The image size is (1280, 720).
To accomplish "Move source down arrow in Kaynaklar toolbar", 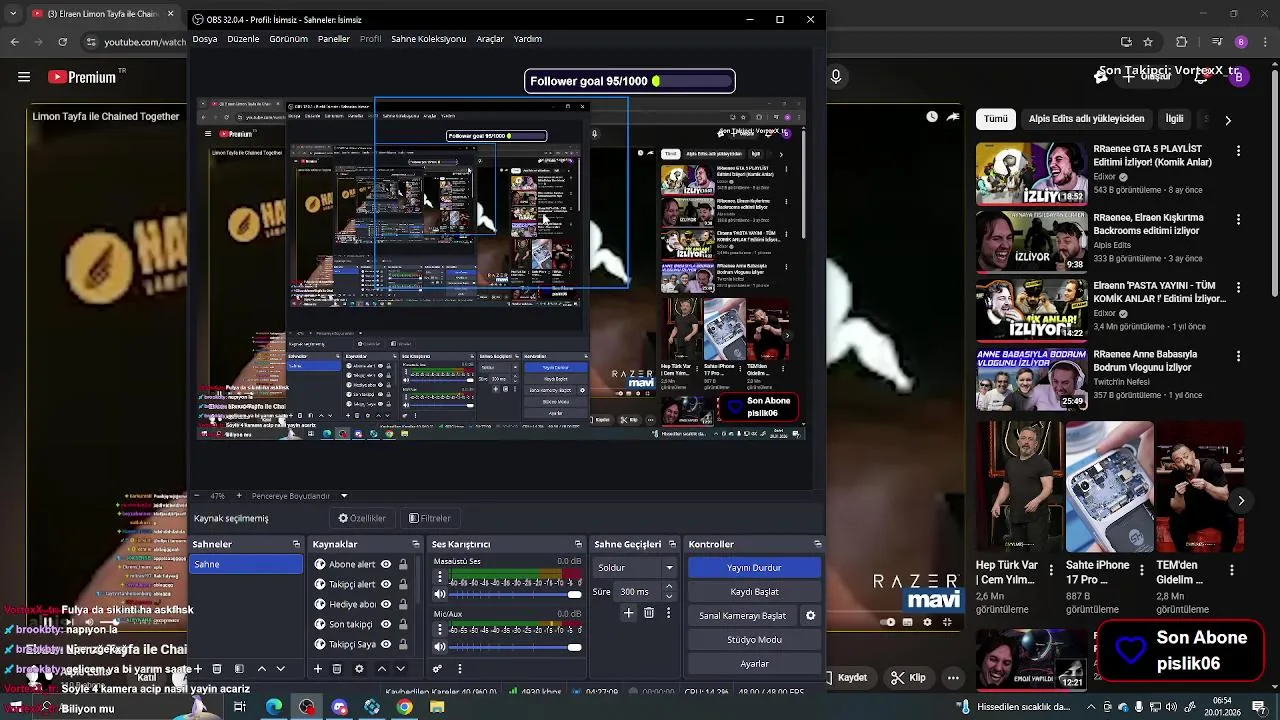I will pos(400,669).
